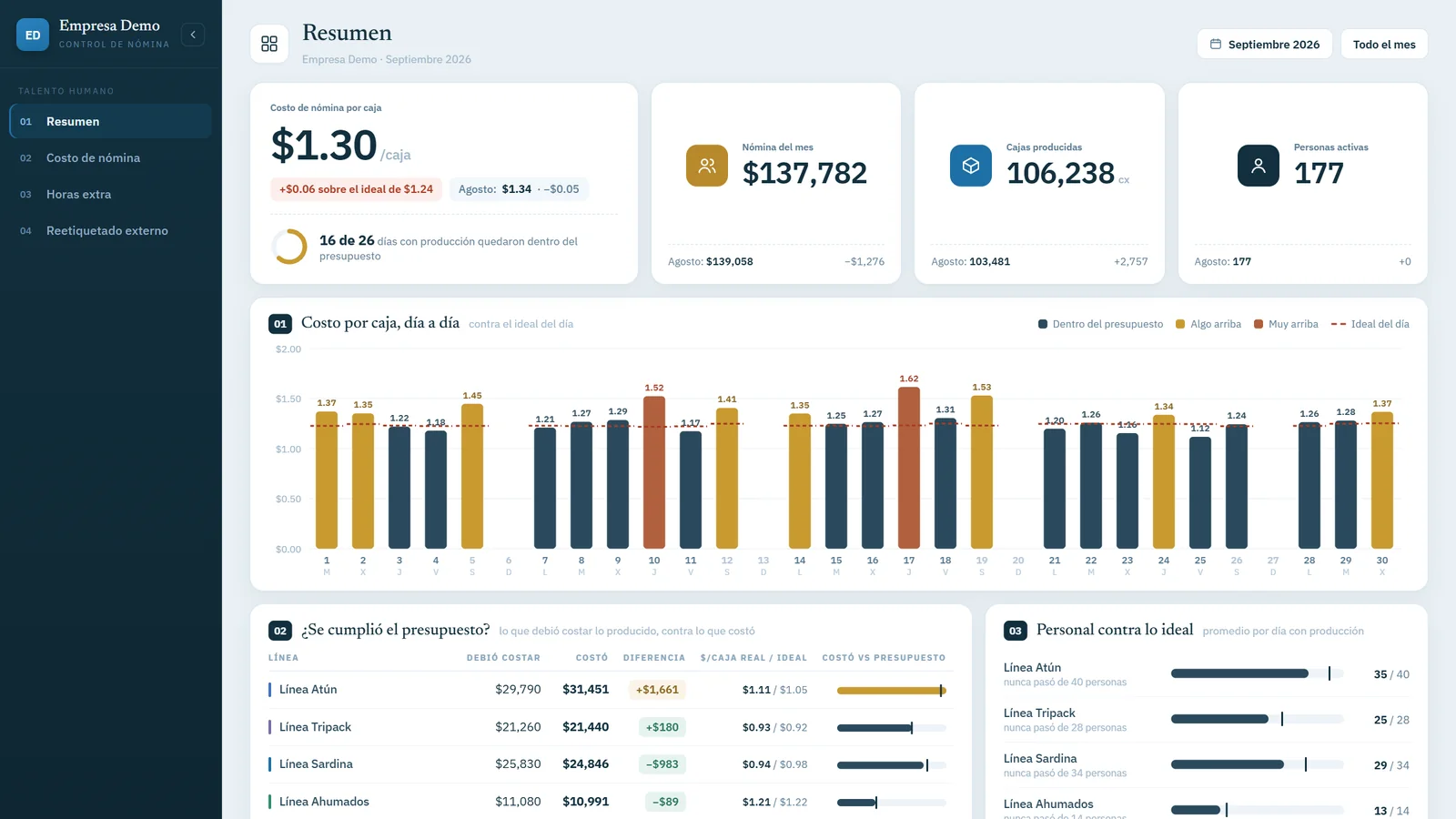Click the dashboard grid icon beside Resumen

(x=269, y=44)
